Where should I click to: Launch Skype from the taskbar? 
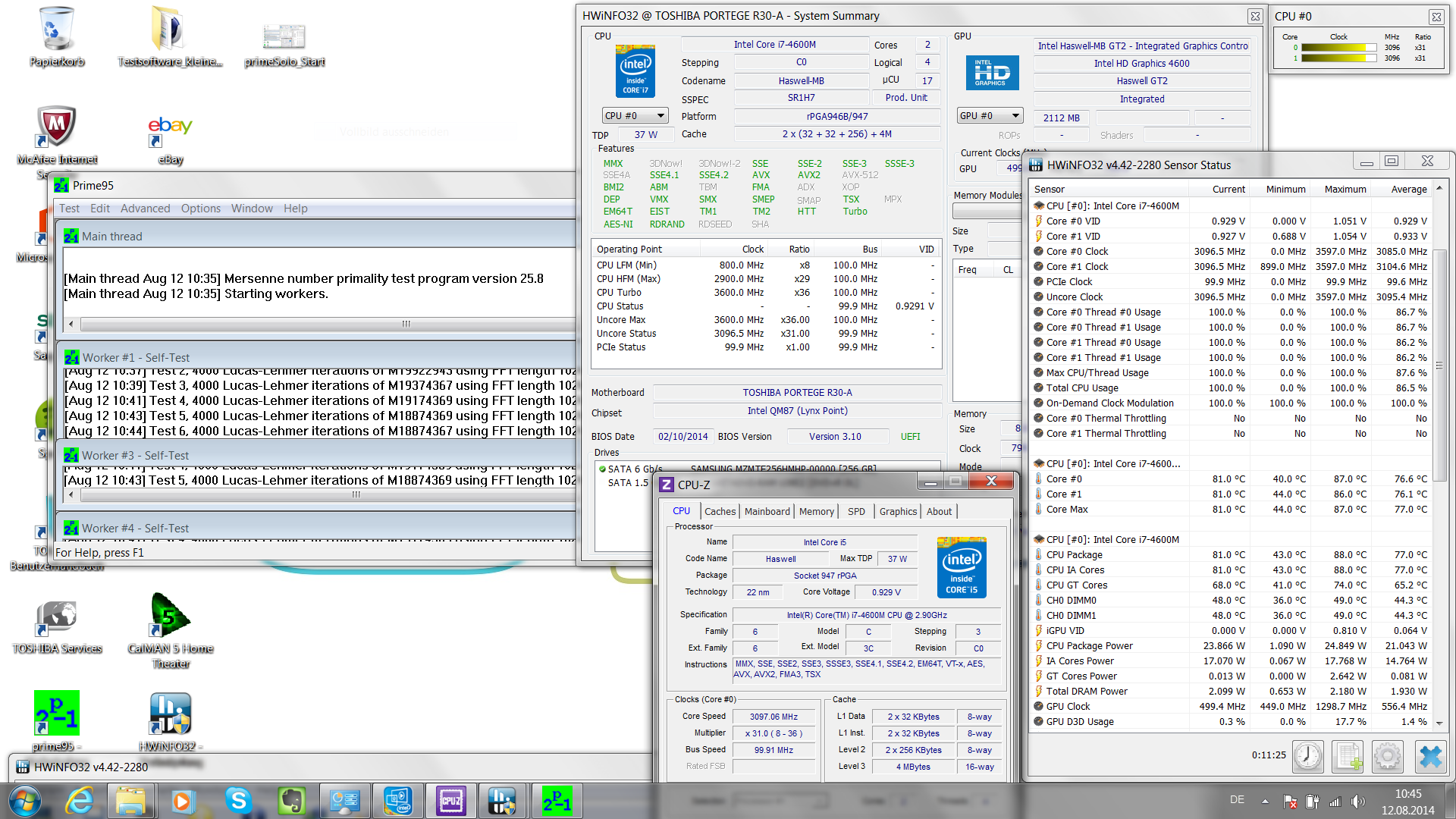tap(238, 801)
